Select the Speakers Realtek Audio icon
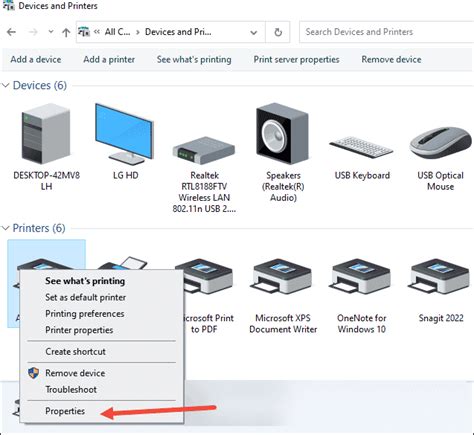The width and height of the screenshot is (474, 435). tap(282, 133)
